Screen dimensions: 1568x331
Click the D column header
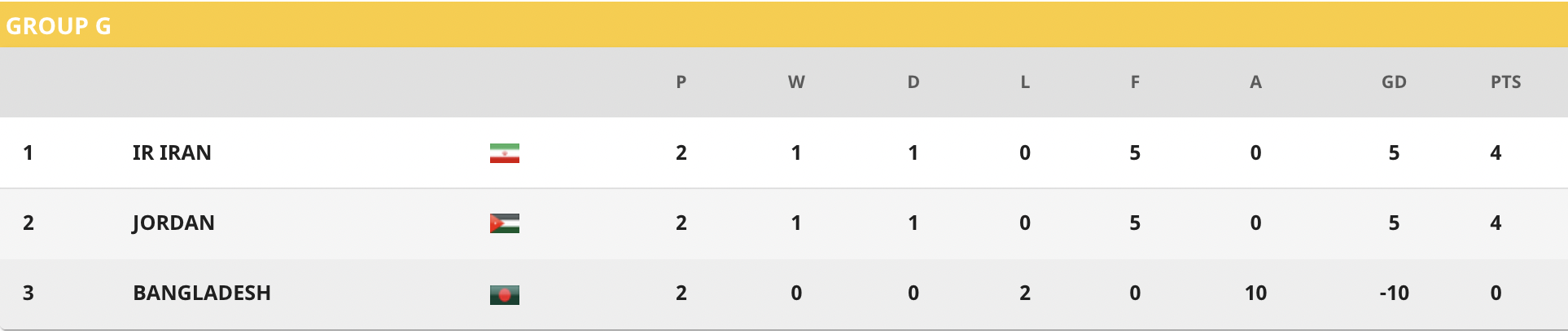pos(913,82)
